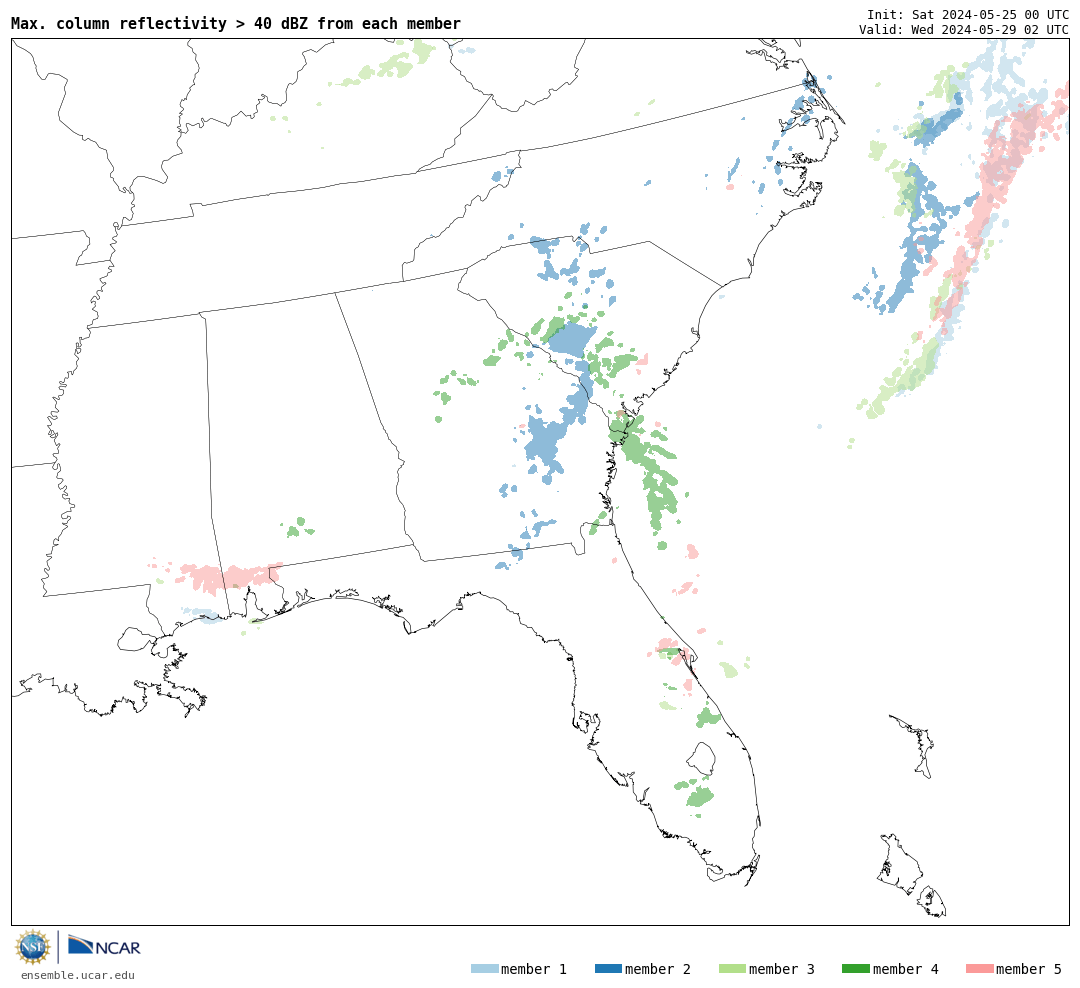The image size is (1080, 988).
Task: Click the member 4 dark green swatch
Action: coord(856,969)
